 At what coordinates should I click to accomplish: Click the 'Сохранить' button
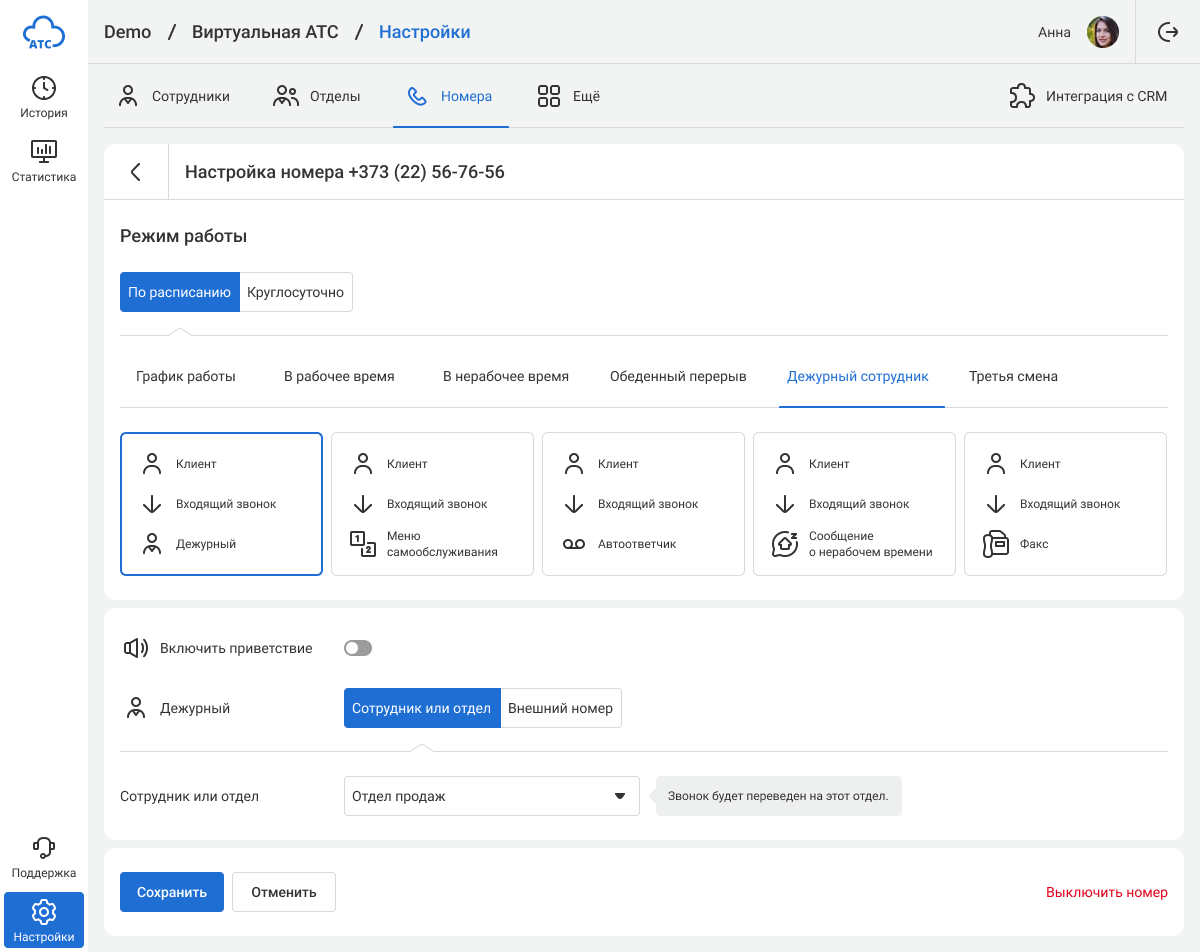point(172,892)
